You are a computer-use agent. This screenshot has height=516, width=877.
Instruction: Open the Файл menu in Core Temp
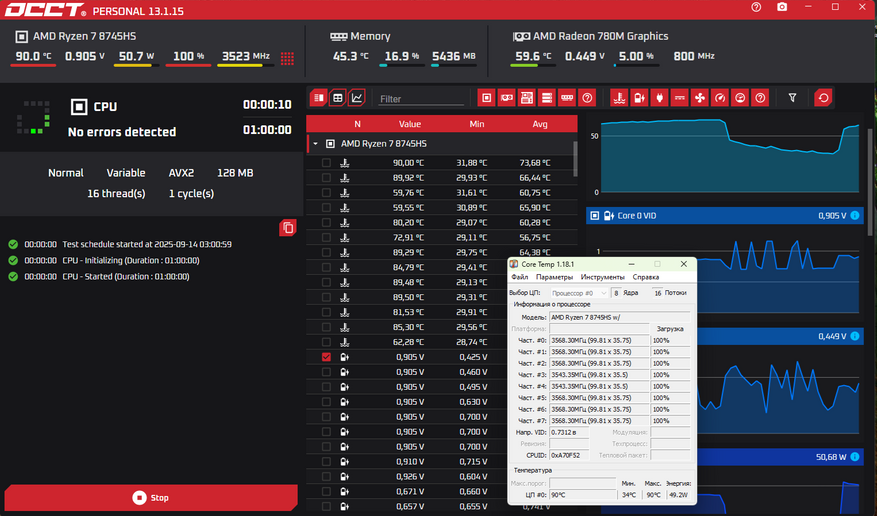(x=520, y=277)
